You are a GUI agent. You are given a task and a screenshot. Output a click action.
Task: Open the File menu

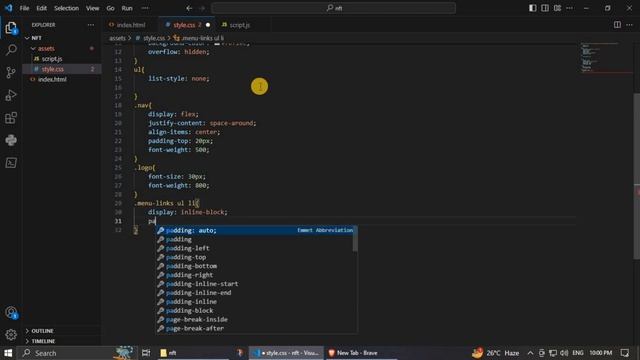coord(24,8)
